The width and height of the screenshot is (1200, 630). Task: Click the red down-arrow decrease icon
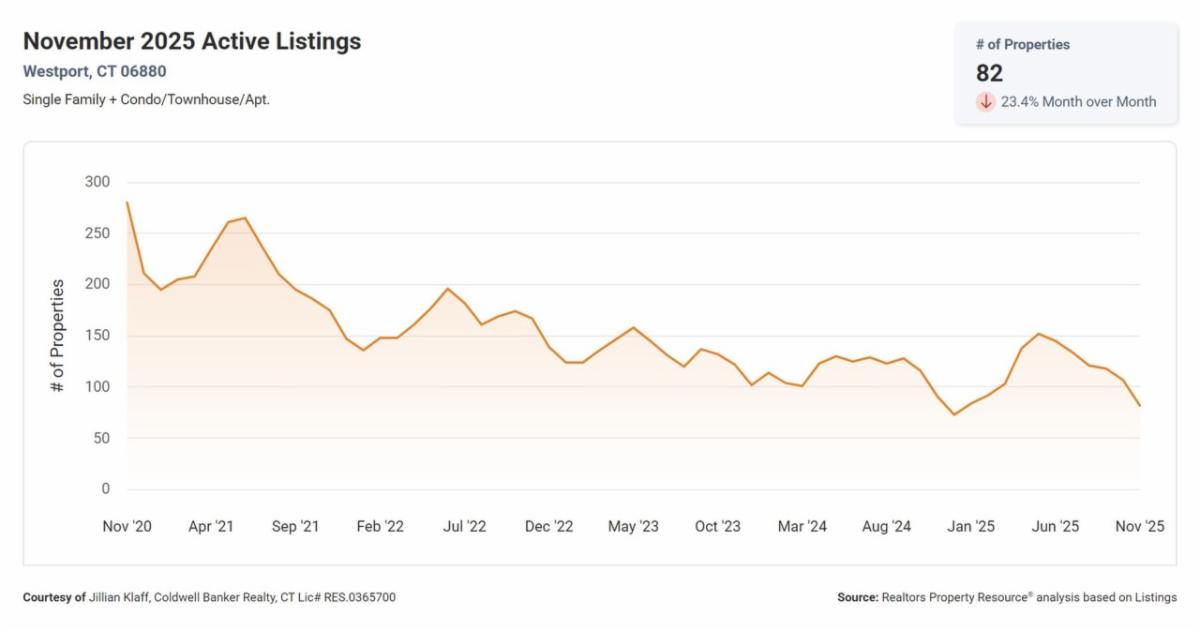point(986,101)
